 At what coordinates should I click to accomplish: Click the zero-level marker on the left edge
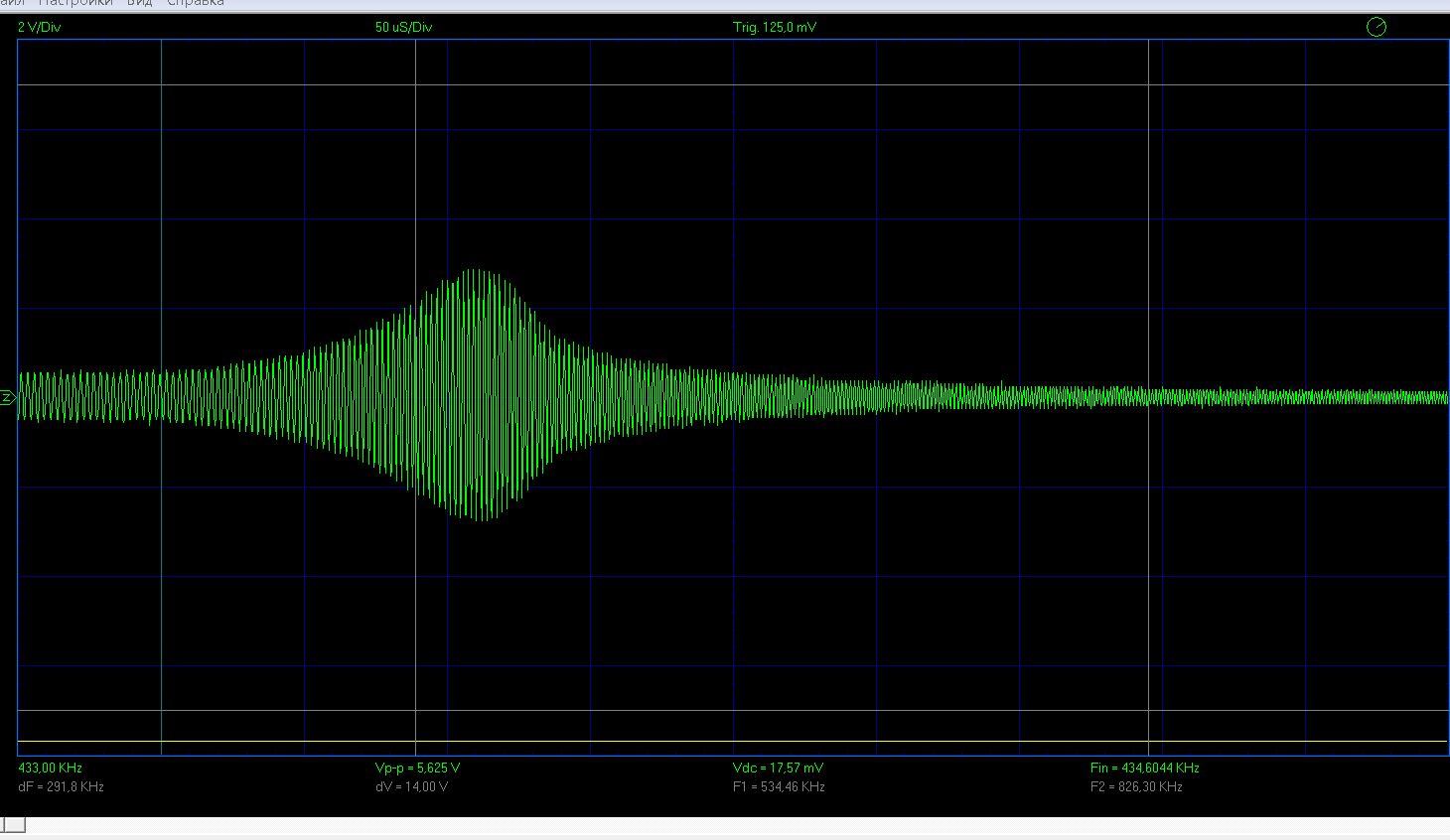coord(7,398)
